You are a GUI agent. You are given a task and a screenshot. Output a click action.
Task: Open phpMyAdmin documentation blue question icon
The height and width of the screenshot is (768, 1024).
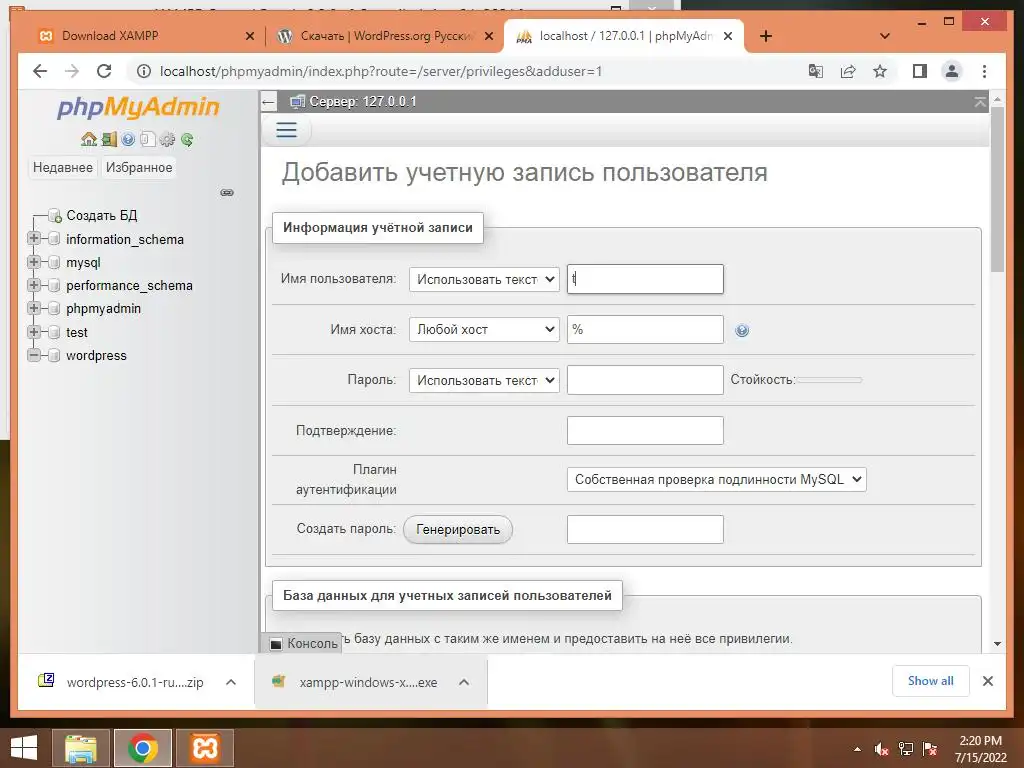(x=128, y=139)
